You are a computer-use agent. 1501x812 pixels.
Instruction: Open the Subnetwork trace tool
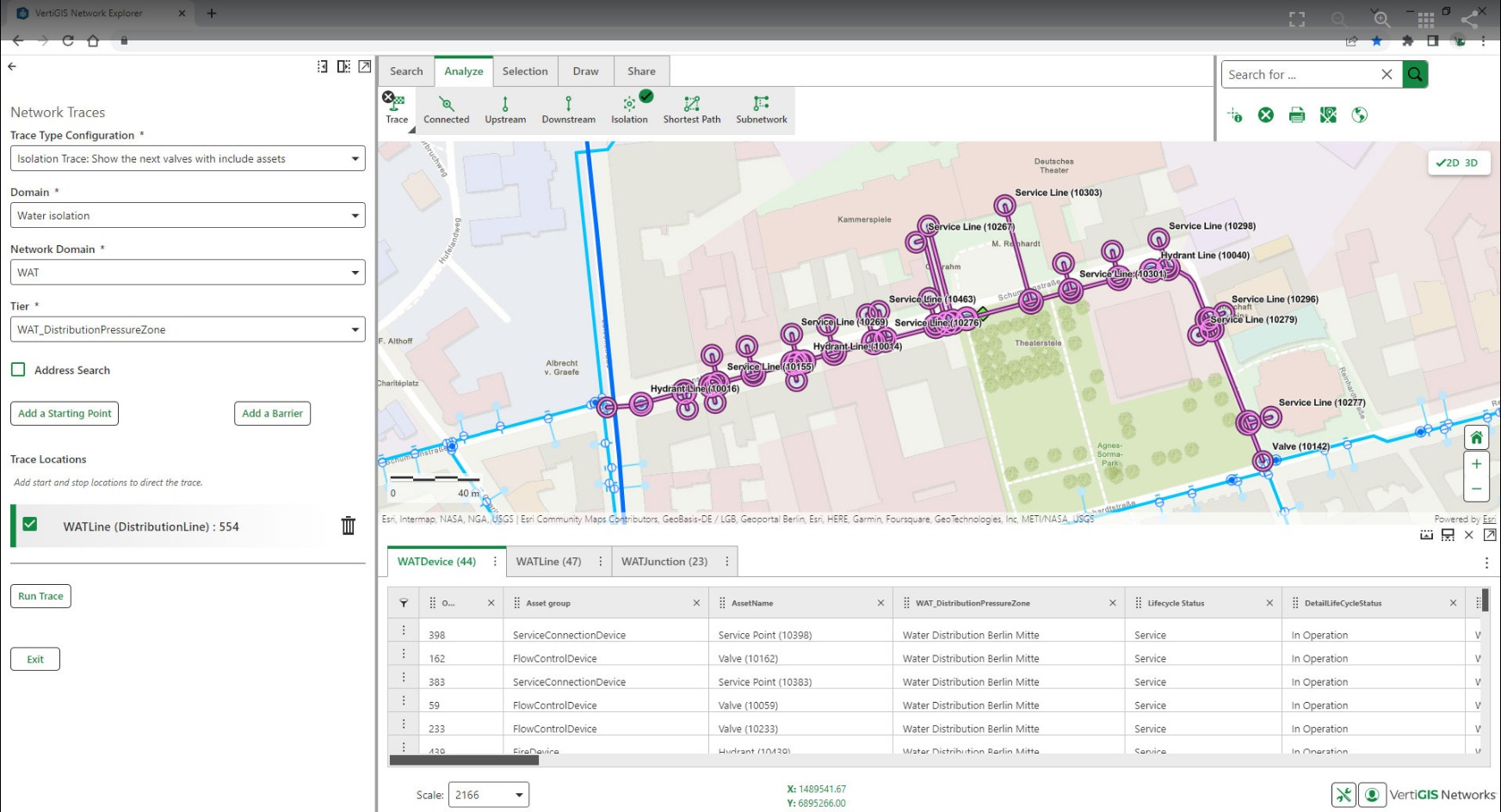pos(761,110)
